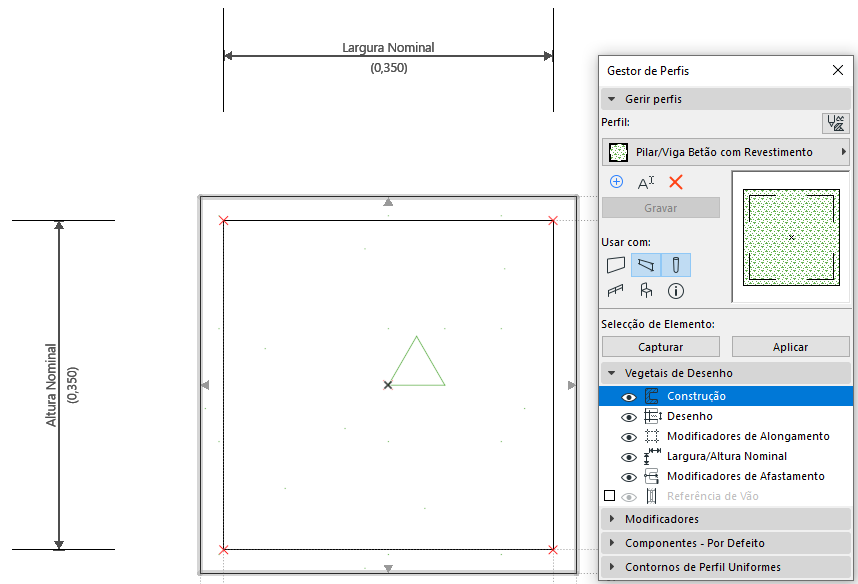Select the Desenho layer row

pyautogui.click(x=726, y=416)
